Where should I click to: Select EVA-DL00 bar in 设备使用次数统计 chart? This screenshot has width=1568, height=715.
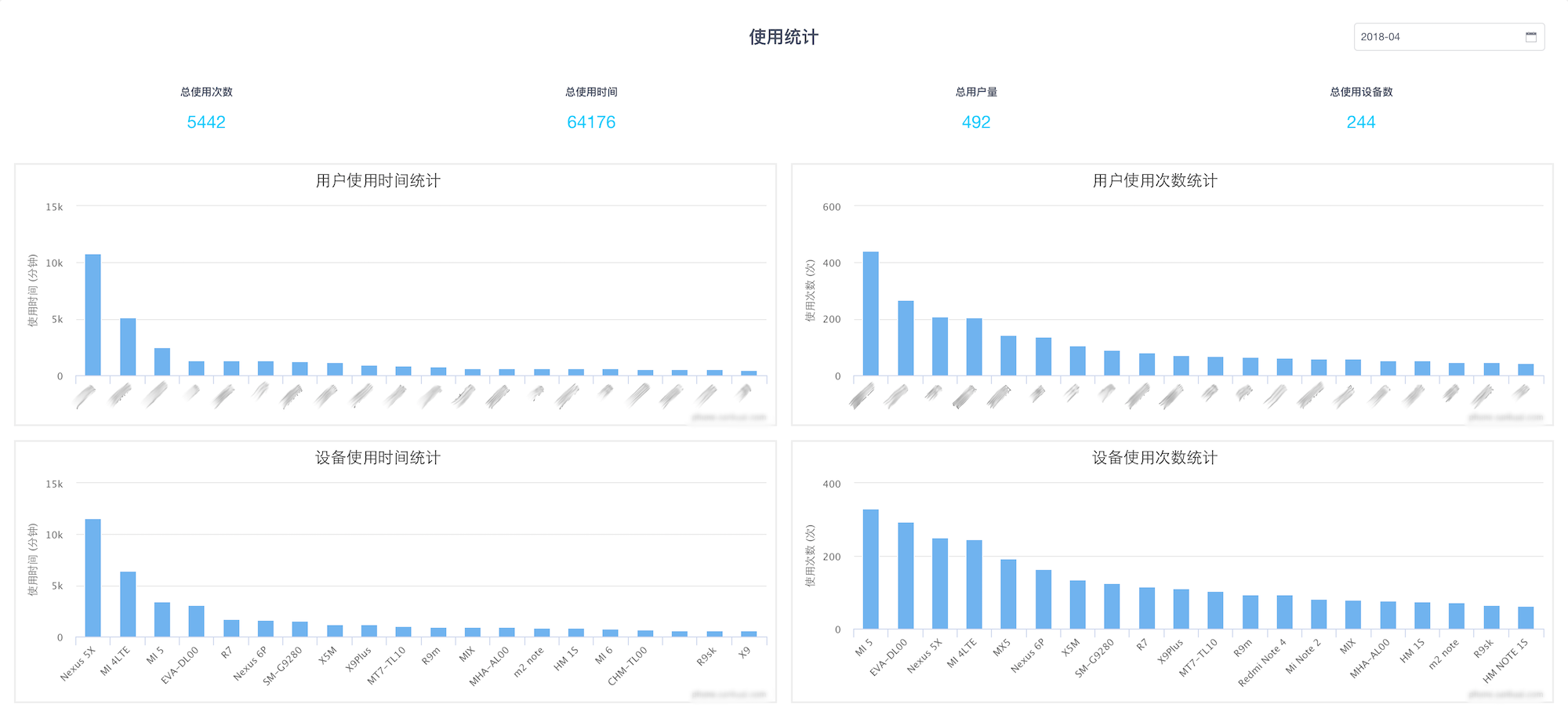pyautogui.click(x=906, y=575)
